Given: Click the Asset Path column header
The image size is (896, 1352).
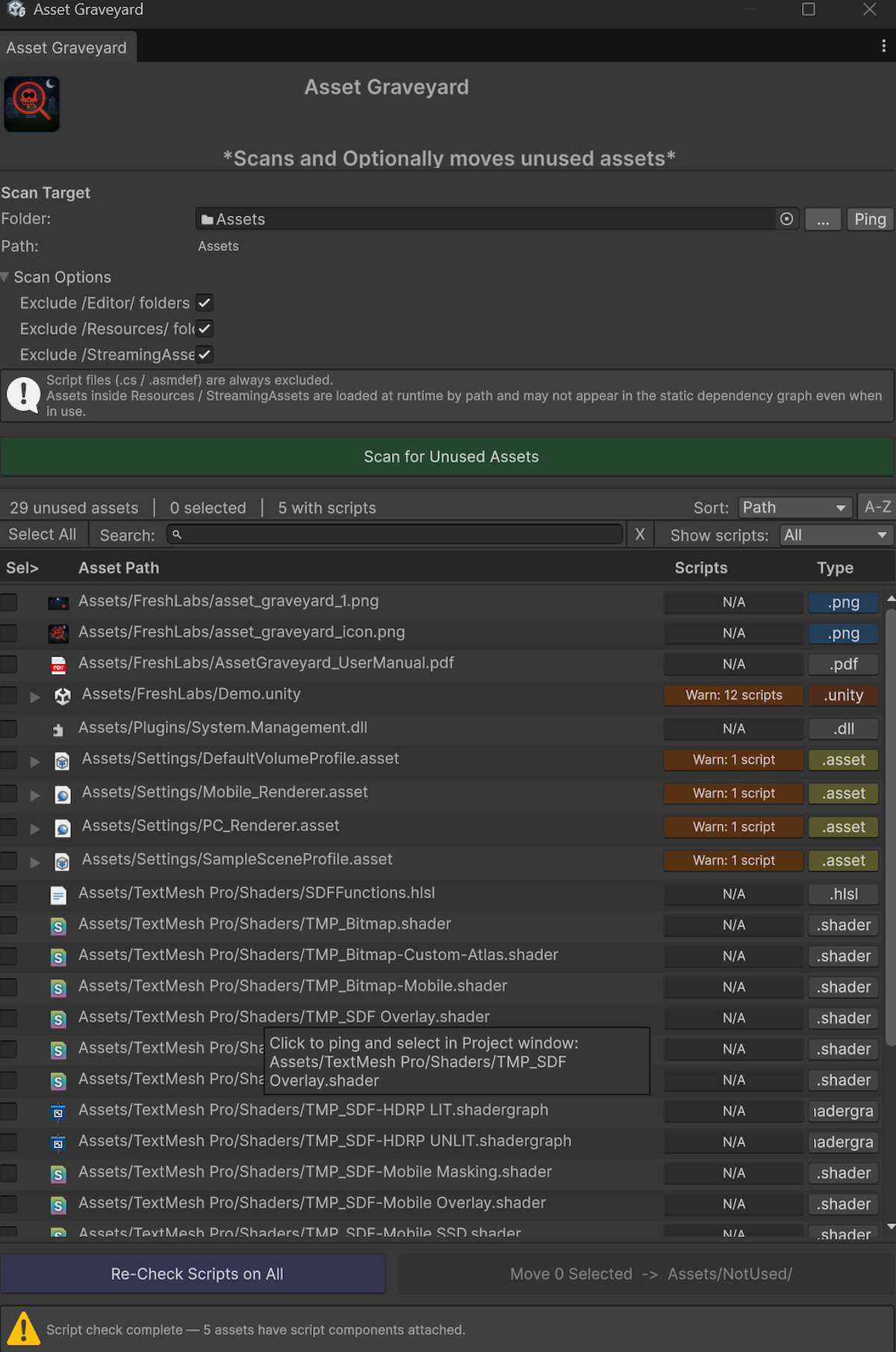Looking at the screenshot, I should coord(119,568).
